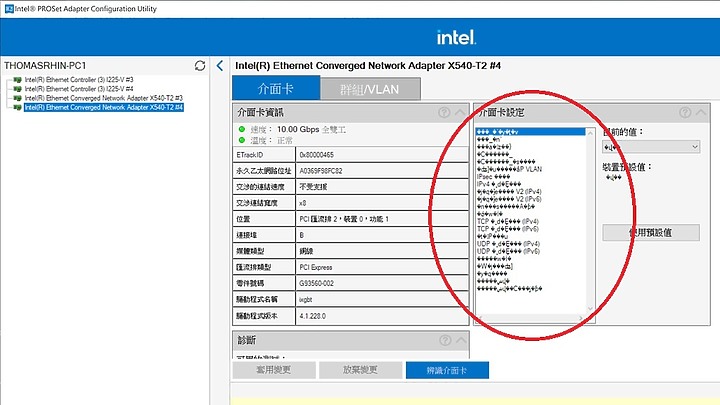Click the 連接埠 value 'B'

[302, 235]
